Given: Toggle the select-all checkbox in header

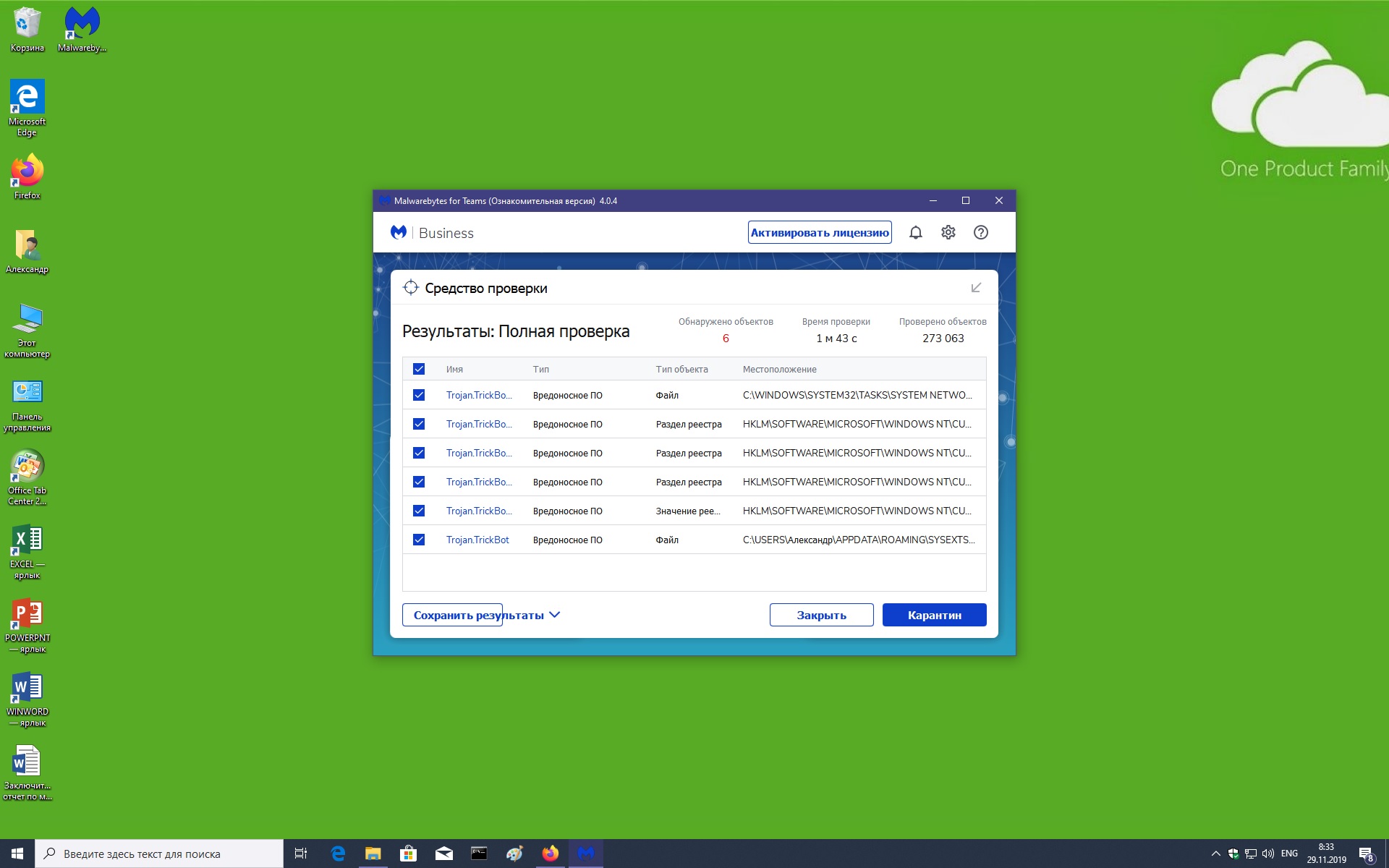Looking at the screenshot, I should click(x=419, y=369).
